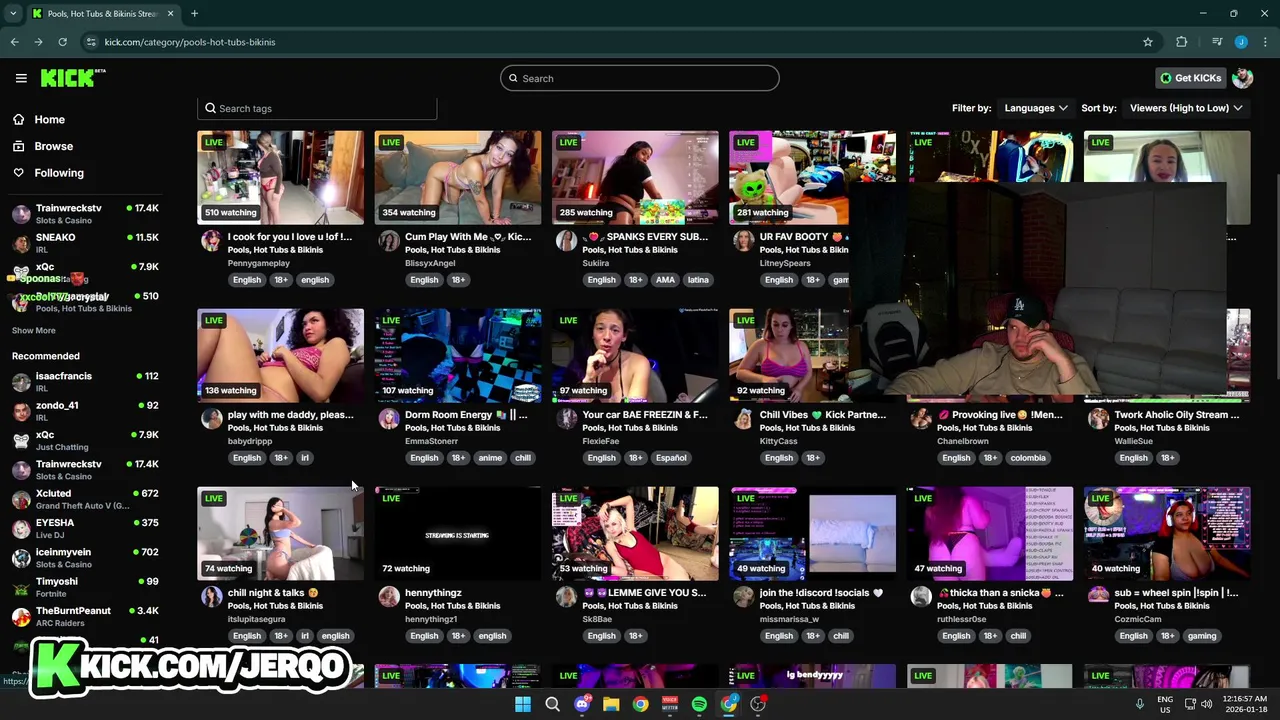Close the Pools, Hot Tubs & Bikinis tab
Screen dimensions: 1280x720
click(x=170, y=13)
